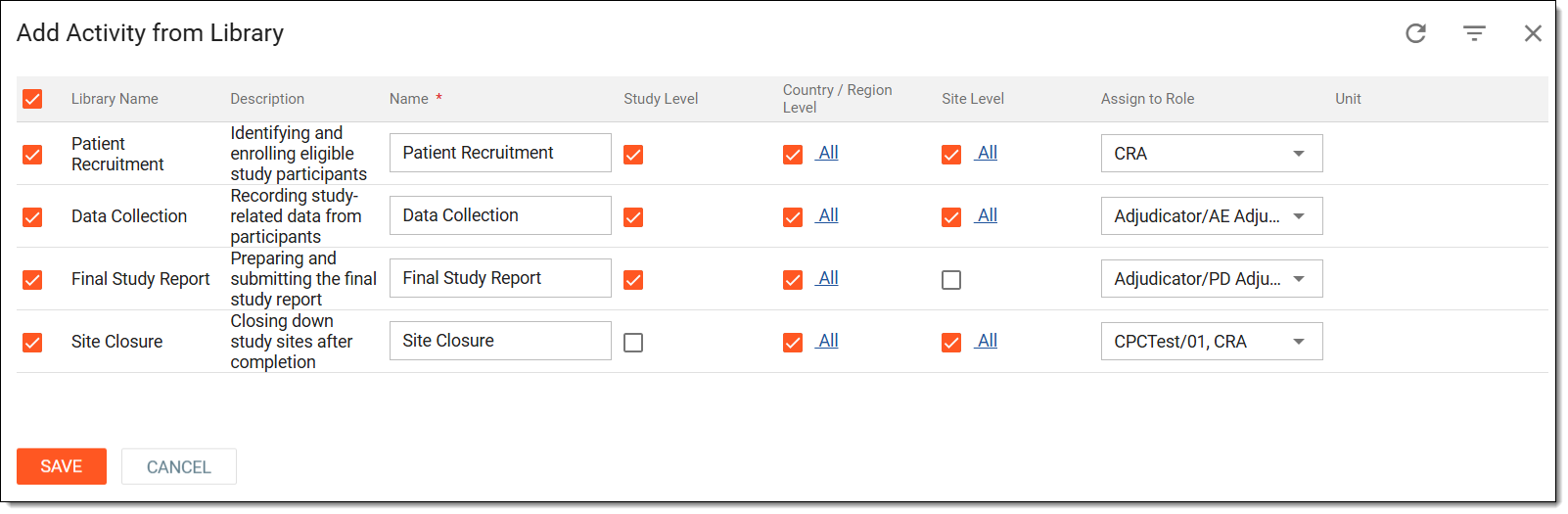Image resolution: width=1568 pixels, height=514 pixels.
Task: Click the Assign to Role column header
Action: tap(1147, 99)
